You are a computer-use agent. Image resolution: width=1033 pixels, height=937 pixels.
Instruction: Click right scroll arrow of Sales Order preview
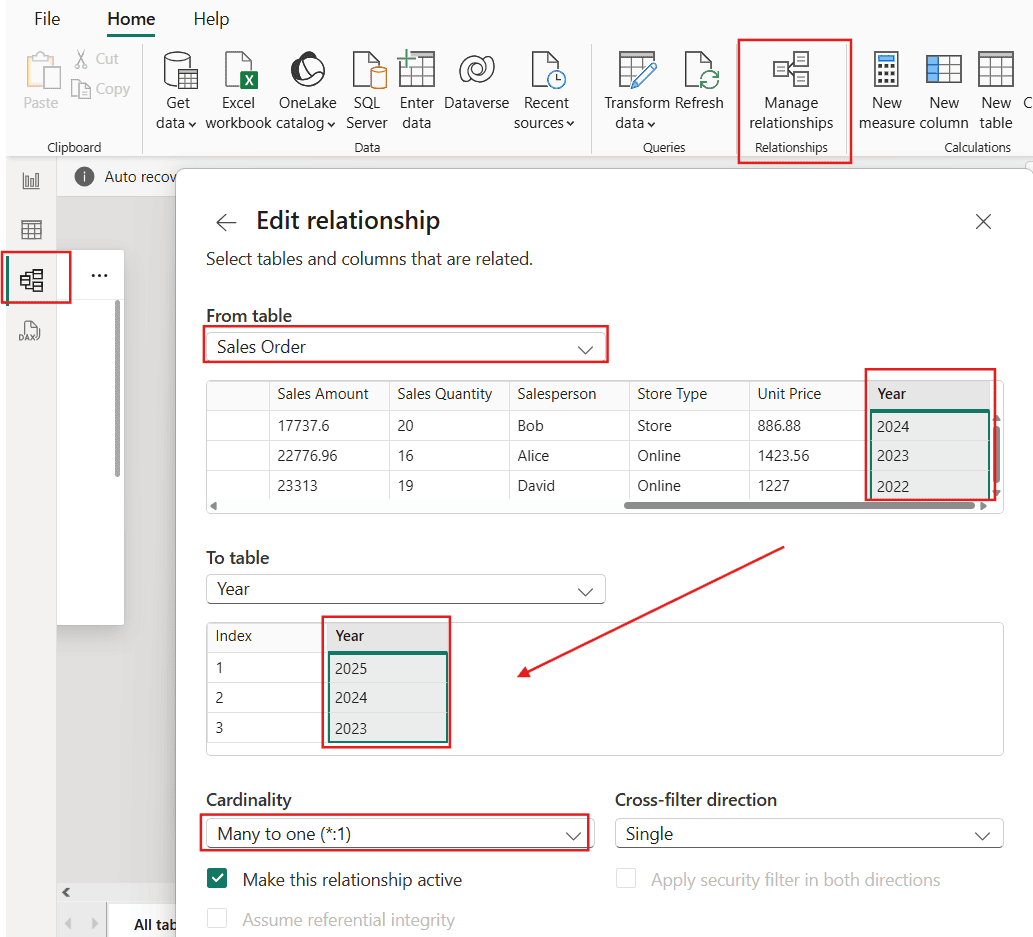click(x=983, y=506)
